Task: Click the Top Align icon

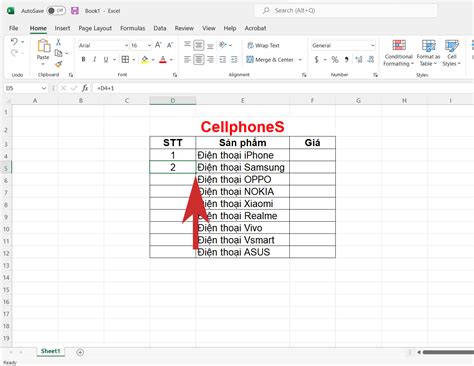Action: tap(187, 45)
